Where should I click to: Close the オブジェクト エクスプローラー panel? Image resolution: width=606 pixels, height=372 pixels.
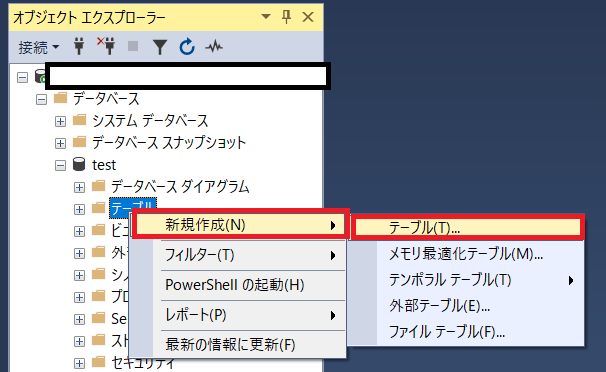coord(308,17)
